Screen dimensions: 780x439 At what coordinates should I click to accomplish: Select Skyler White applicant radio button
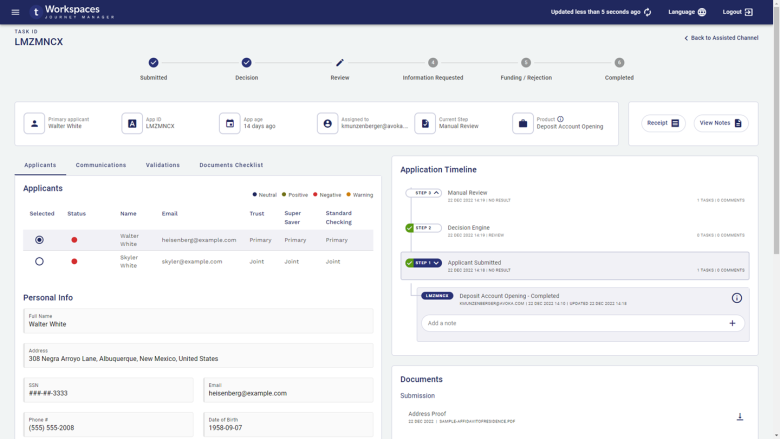point(39,261)
